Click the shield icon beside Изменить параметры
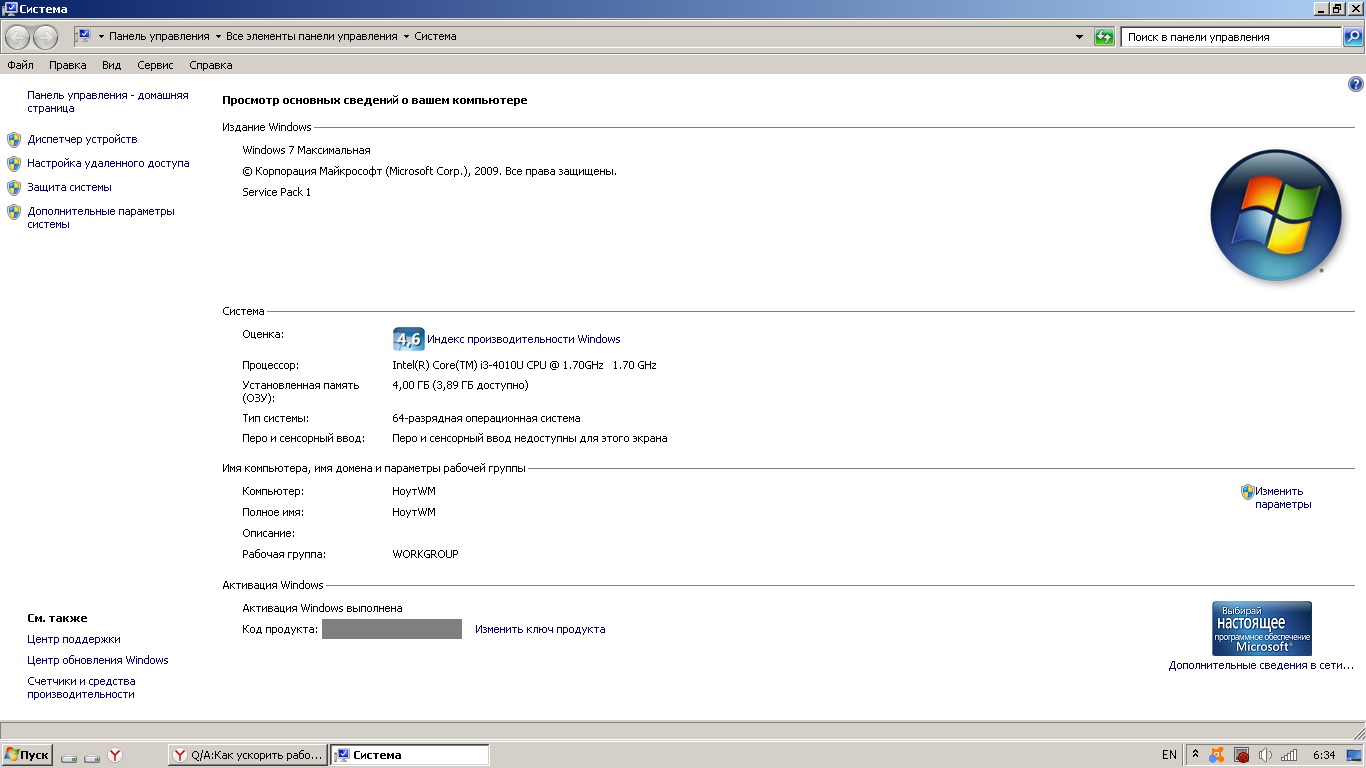The image size is (1366, 768). [x=1247, y=492]
